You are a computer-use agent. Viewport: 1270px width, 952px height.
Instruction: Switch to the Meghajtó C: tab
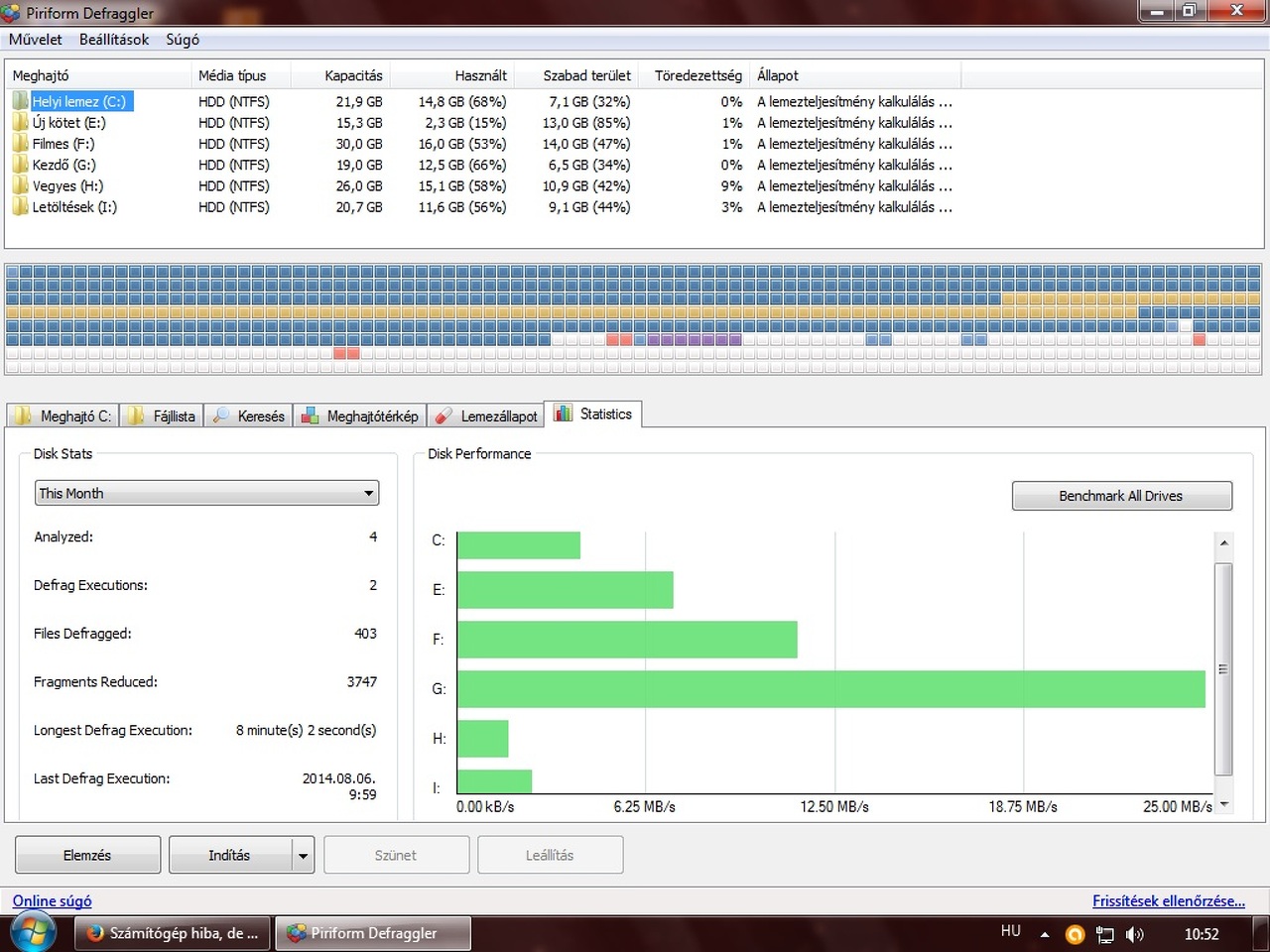[x=63, y=416]
